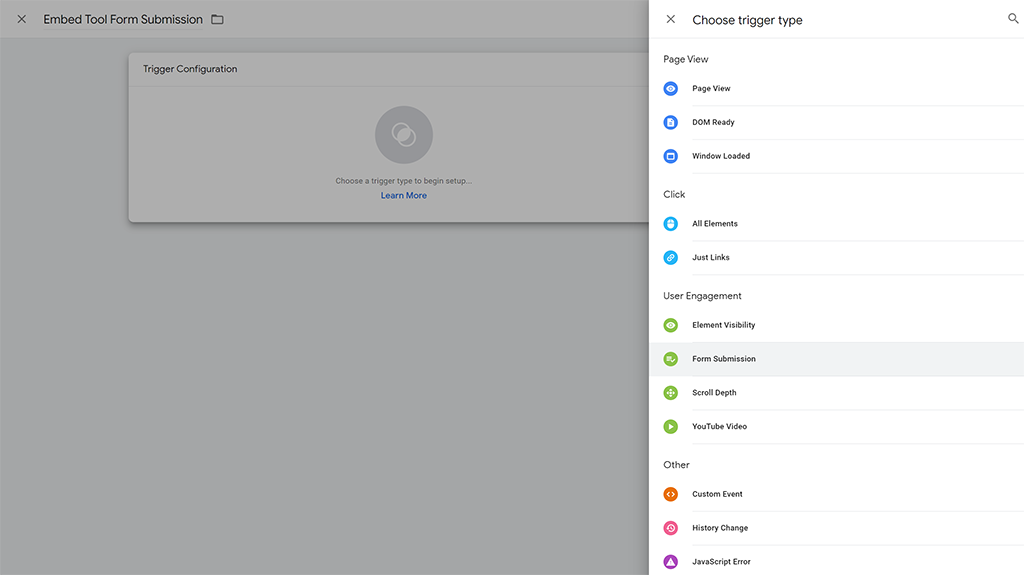The height and width of the screenshot is (575, 1024).
Task: Click the YouTube Video play icon
Action: click(x=671, y=427)
